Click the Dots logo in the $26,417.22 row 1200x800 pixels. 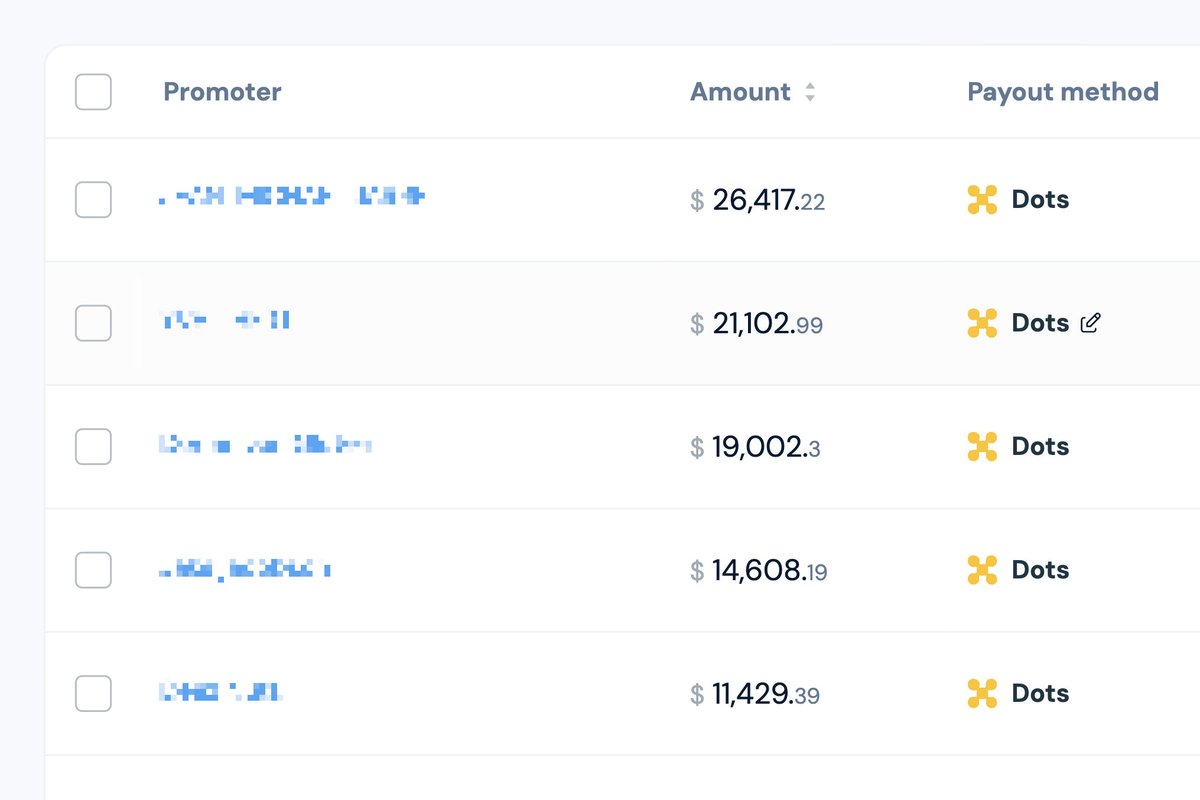(x=983, y=200)
